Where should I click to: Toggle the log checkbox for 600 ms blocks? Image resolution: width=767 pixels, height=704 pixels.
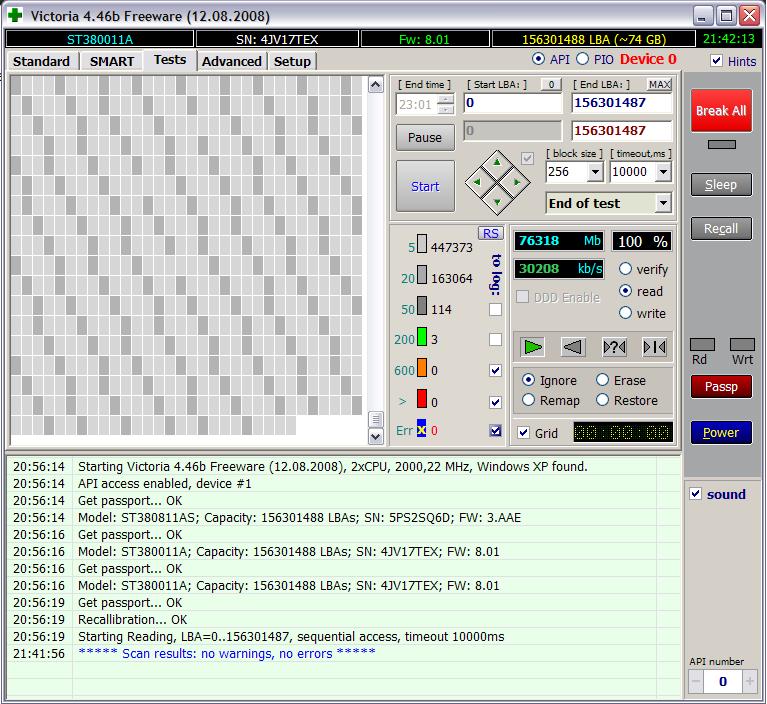[x=496, y=370]
